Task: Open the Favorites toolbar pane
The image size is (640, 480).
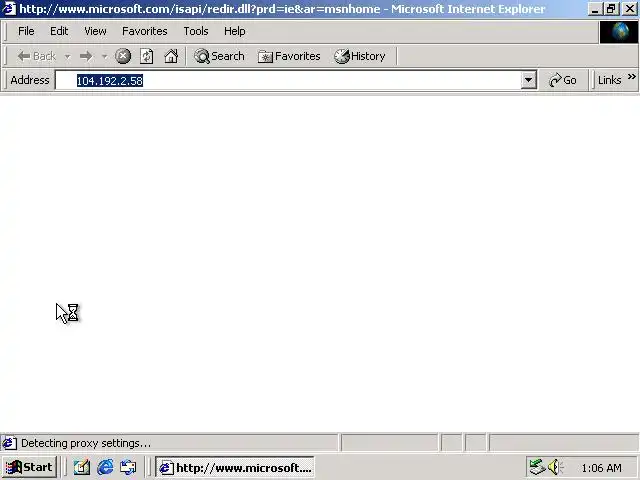Action: [289, 56]
